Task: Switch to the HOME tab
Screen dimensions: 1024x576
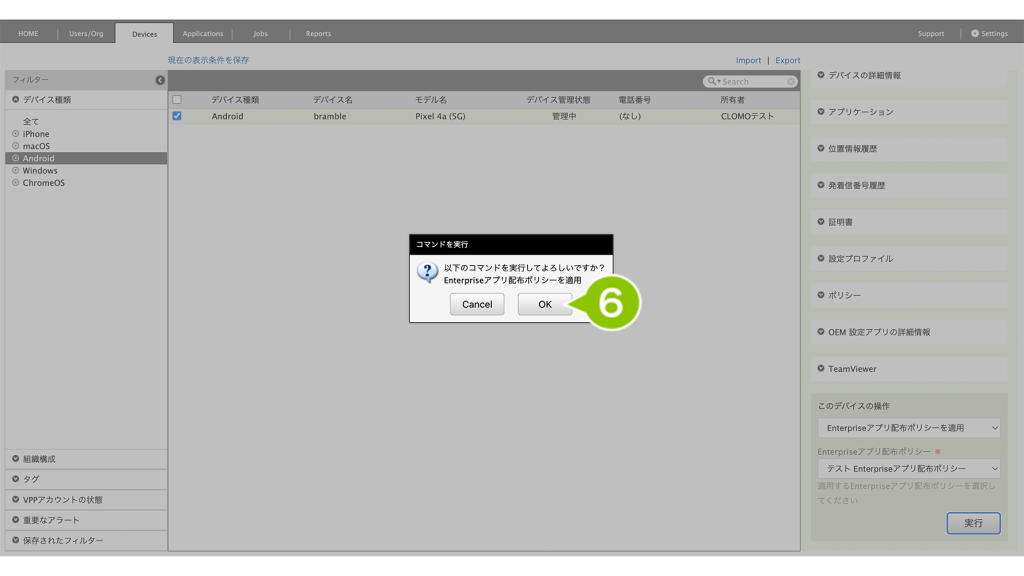Action: pyautogui.click(x=28, y=33)
